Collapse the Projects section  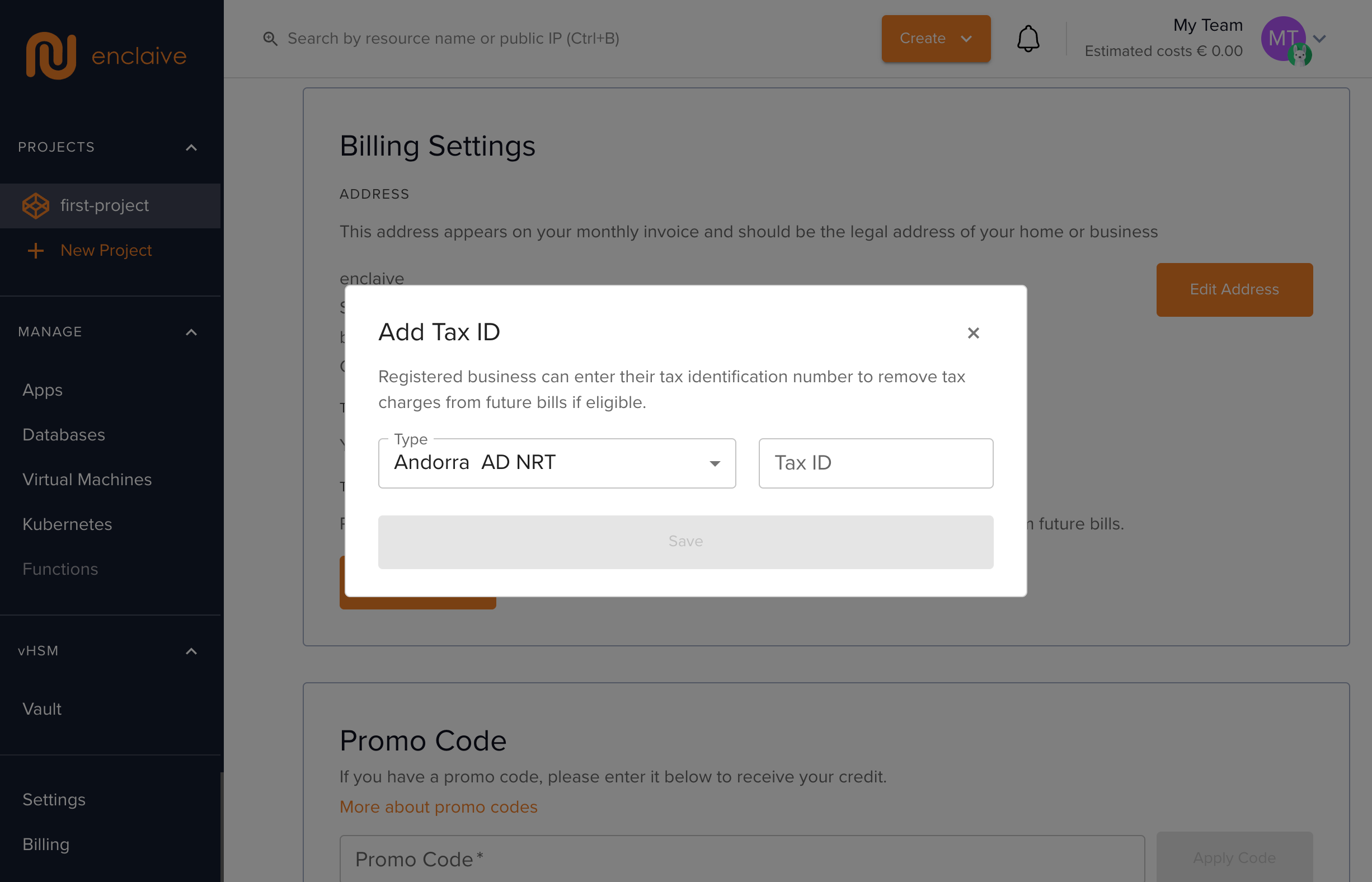pos(191,148)
